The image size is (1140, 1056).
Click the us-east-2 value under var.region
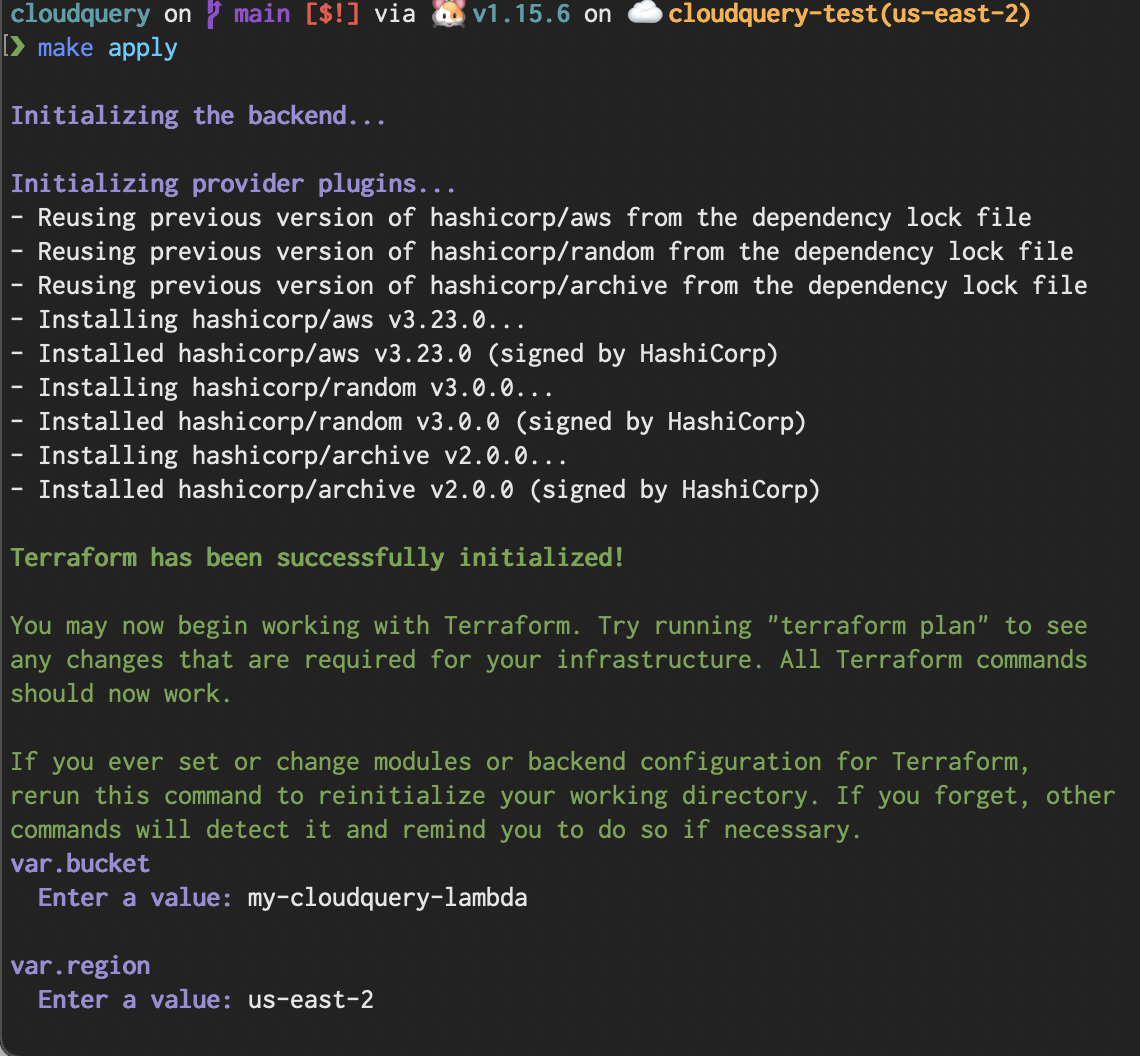(x=311, y=1000)
